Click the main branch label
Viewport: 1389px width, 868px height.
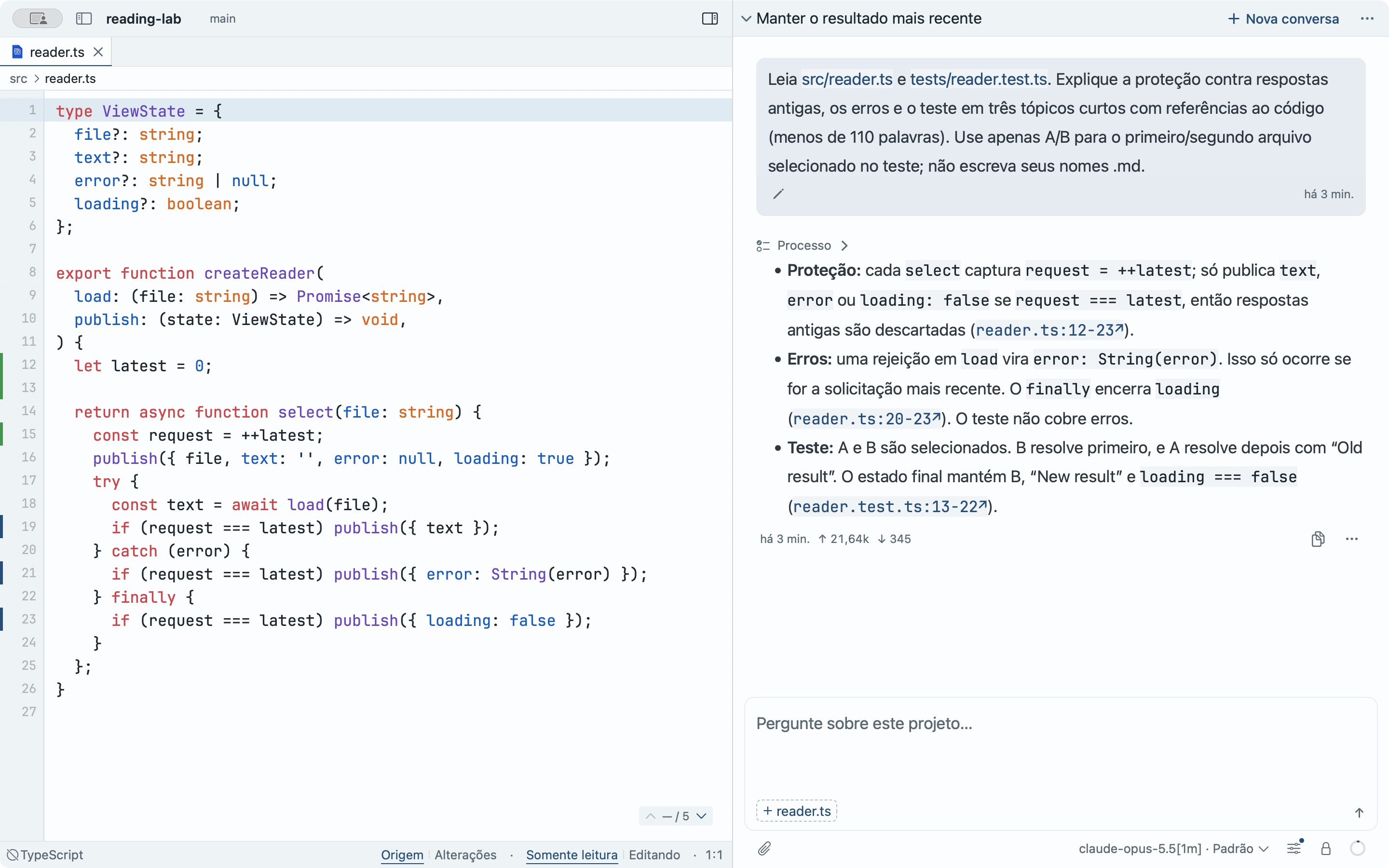(223, 18)
